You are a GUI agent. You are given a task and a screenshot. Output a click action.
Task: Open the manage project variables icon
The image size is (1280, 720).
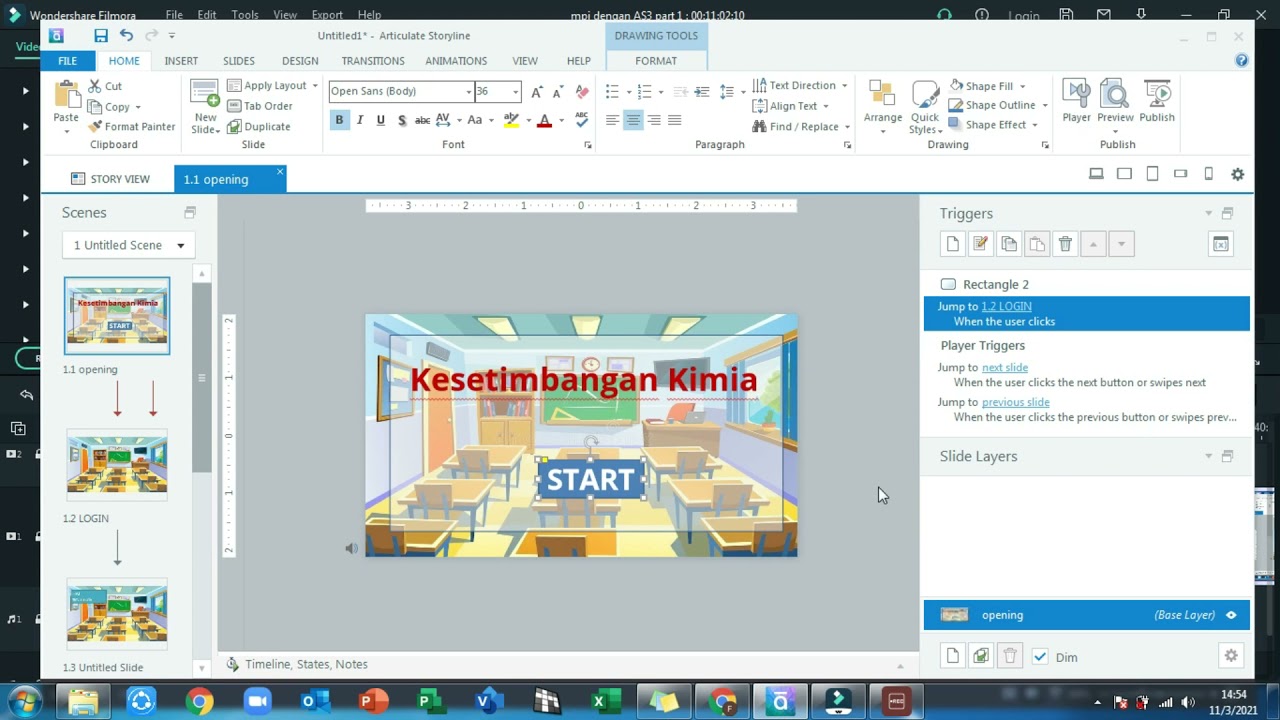(1221, 244)
